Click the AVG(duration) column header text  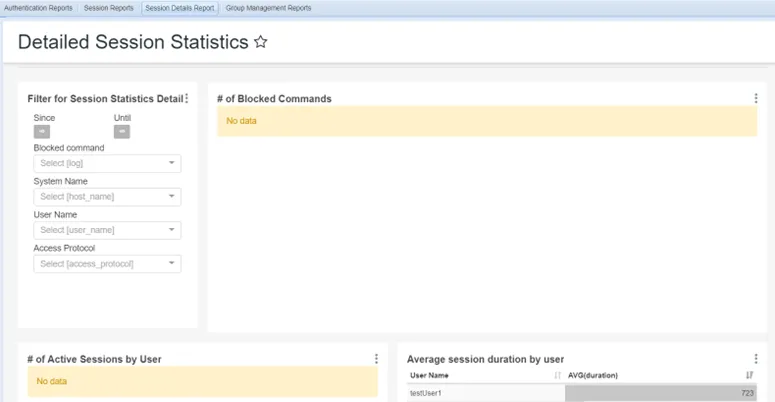(x=593, y=375)
